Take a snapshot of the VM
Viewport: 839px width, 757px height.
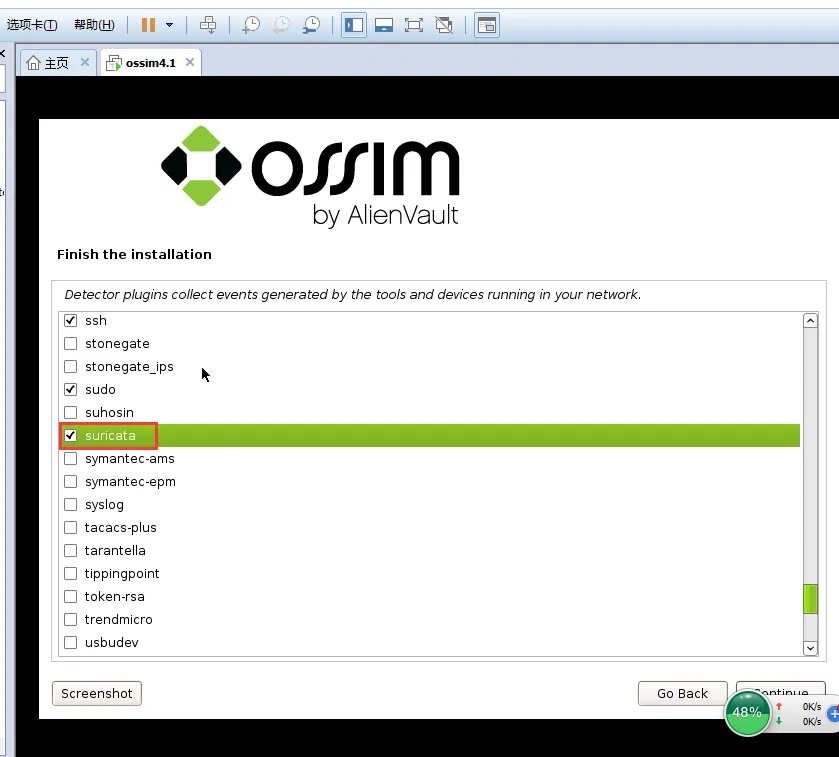[x=250, y=25]
